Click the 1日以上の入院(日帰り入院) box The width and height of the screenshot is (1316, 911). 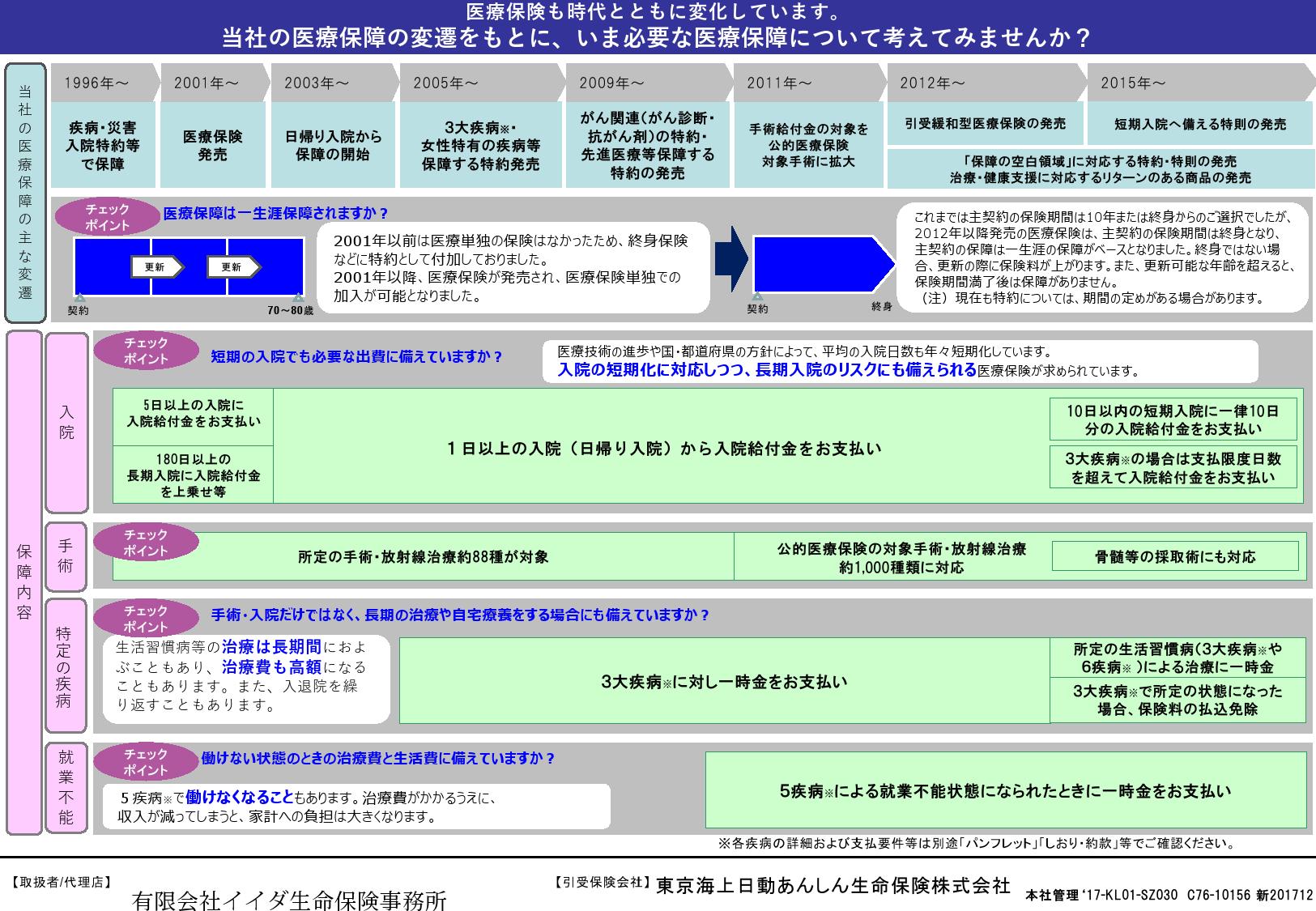coord(663,448)
